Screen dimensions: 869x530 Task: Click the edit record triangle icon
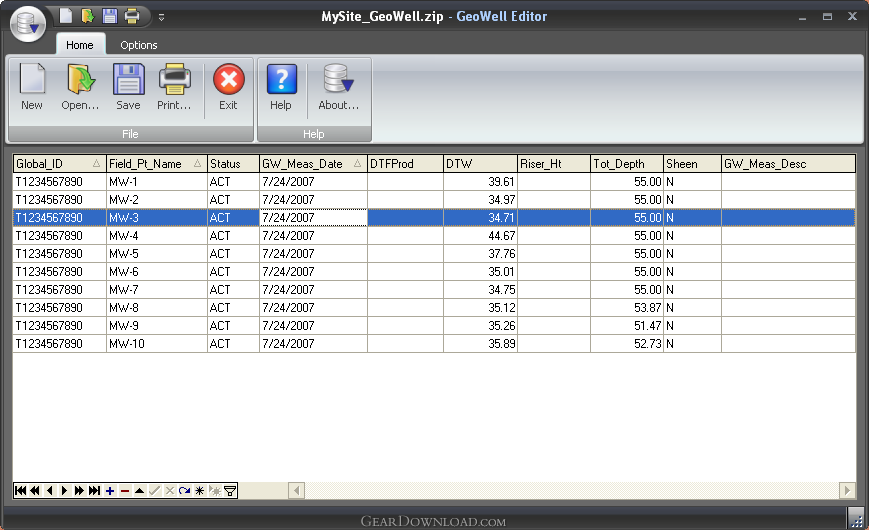[x=140, y=491]
